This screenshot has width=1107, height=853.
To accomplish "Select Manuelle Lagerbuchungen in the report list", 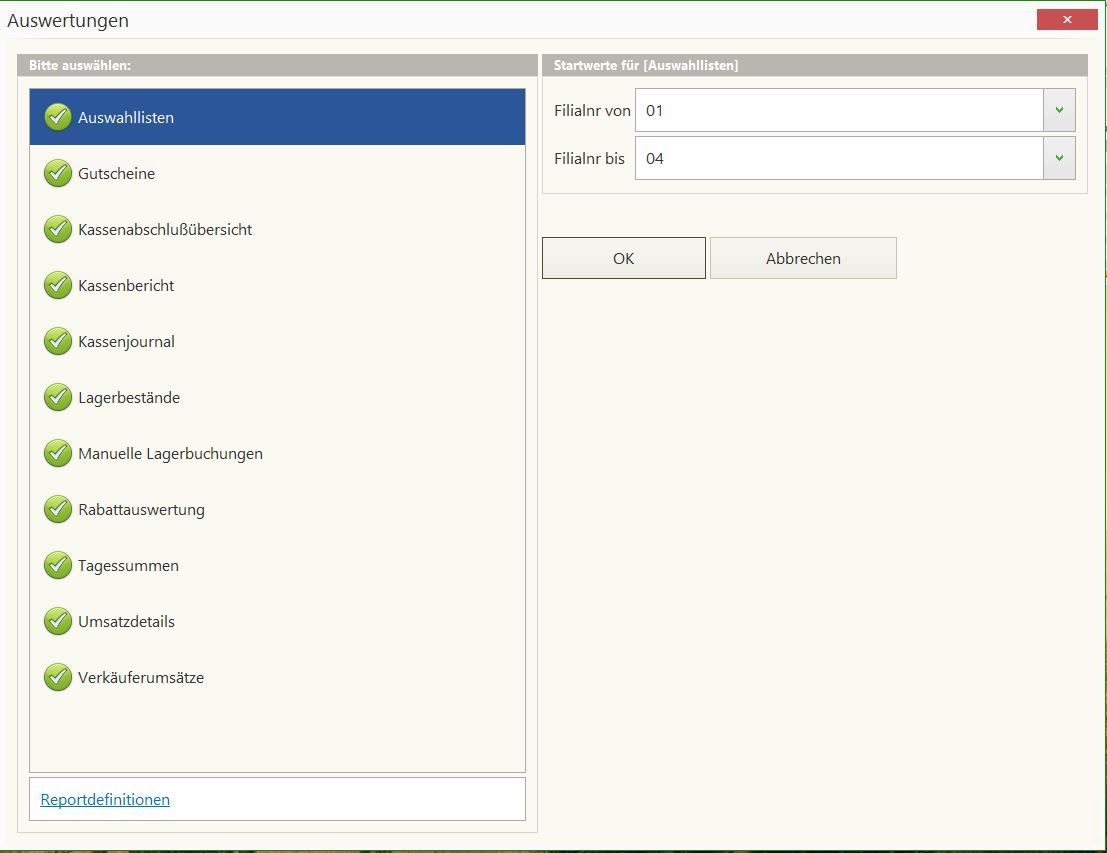I will (x=170, y=453).
